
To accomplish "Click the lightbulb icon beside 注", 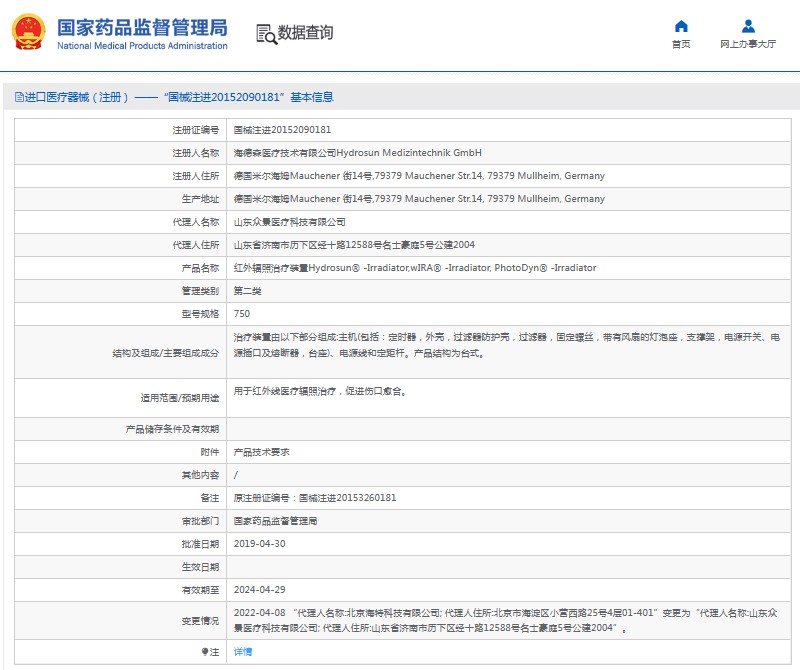I will point(205,652).
